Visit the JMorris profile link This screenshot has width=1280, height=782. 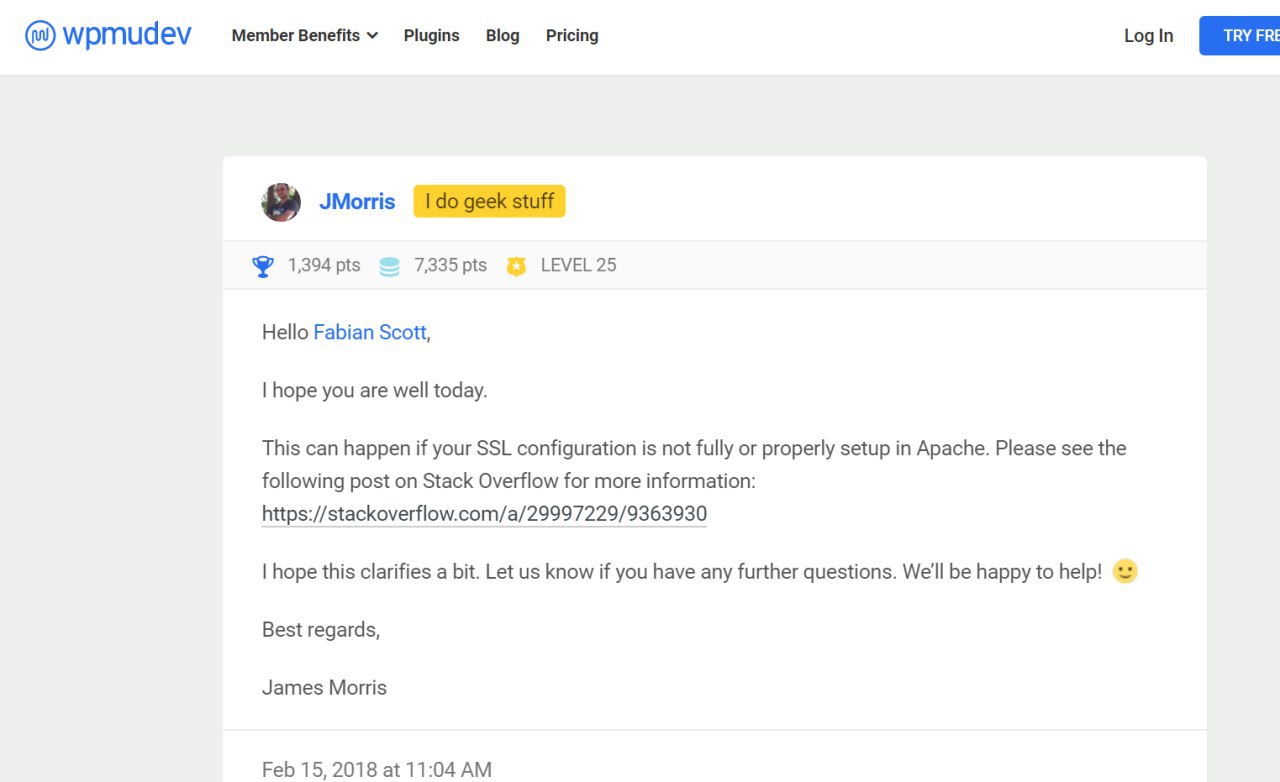coord(357,202)
